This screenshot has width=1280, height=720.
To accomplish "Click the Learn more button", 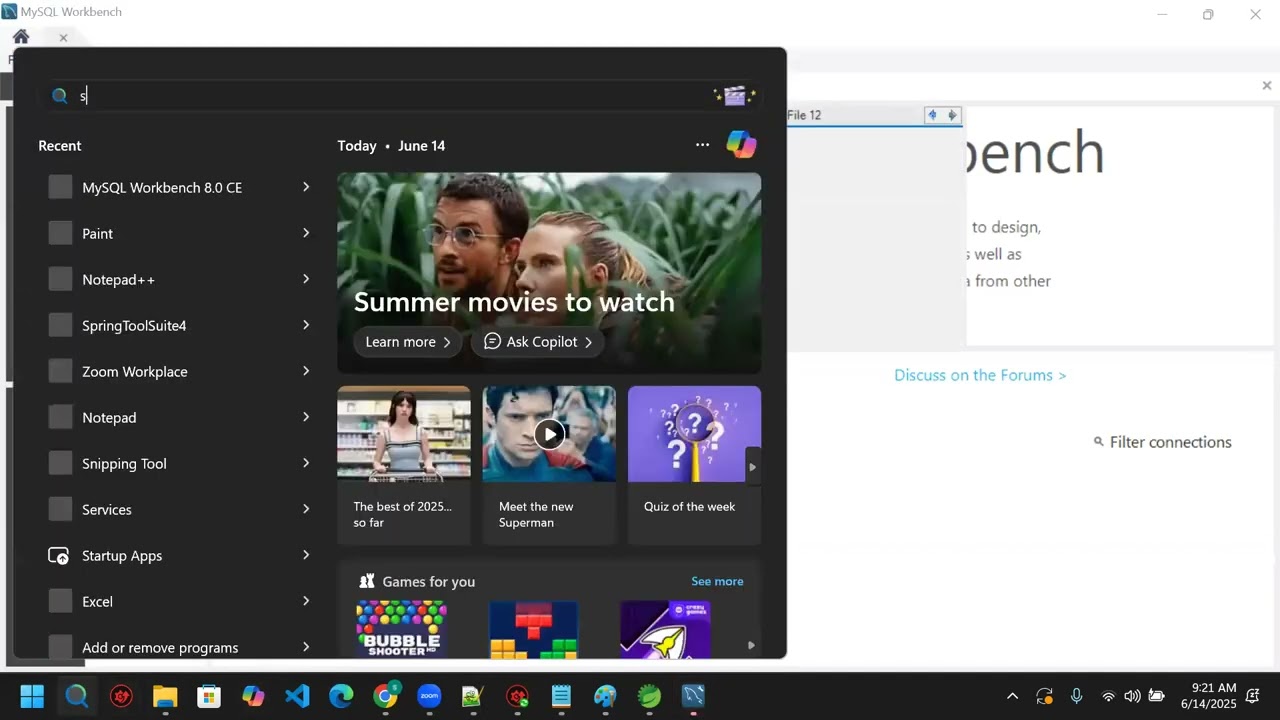I will 408,342.
